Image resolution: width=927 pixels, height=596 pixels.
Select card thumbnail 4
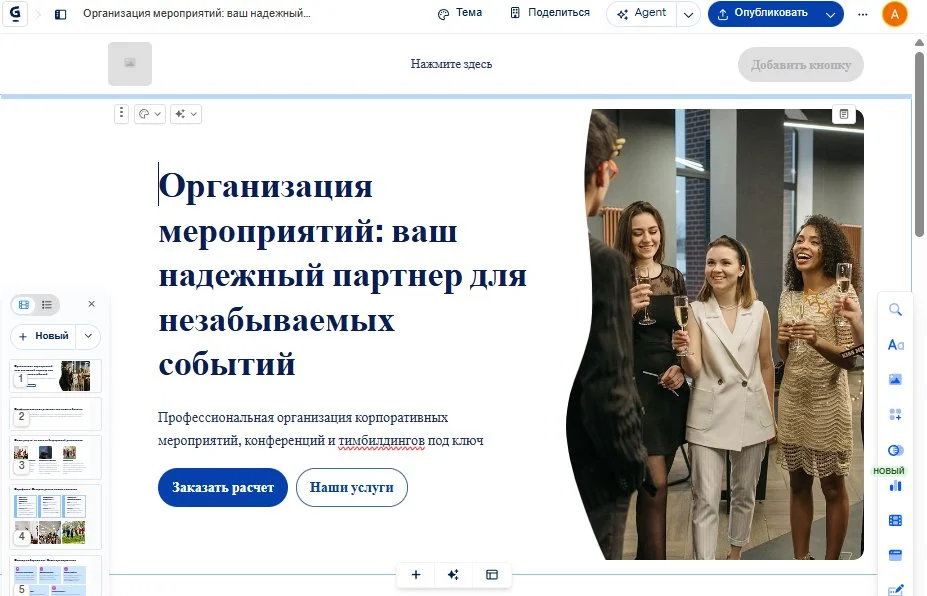pos(55,517)
